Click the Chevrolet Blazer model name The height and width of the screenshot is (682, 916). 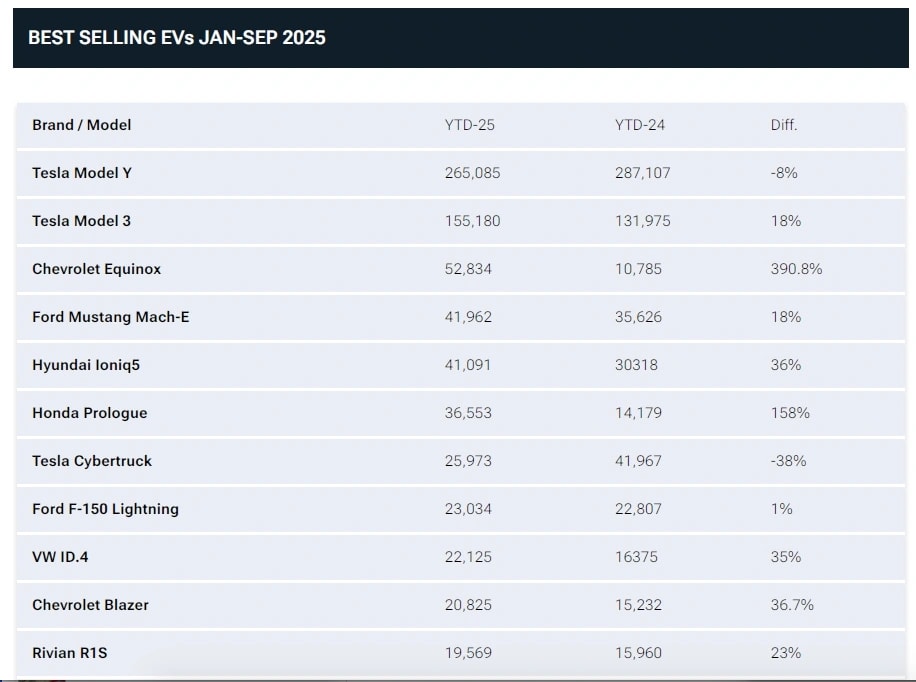pyautogui.click(x=91, y=605)
